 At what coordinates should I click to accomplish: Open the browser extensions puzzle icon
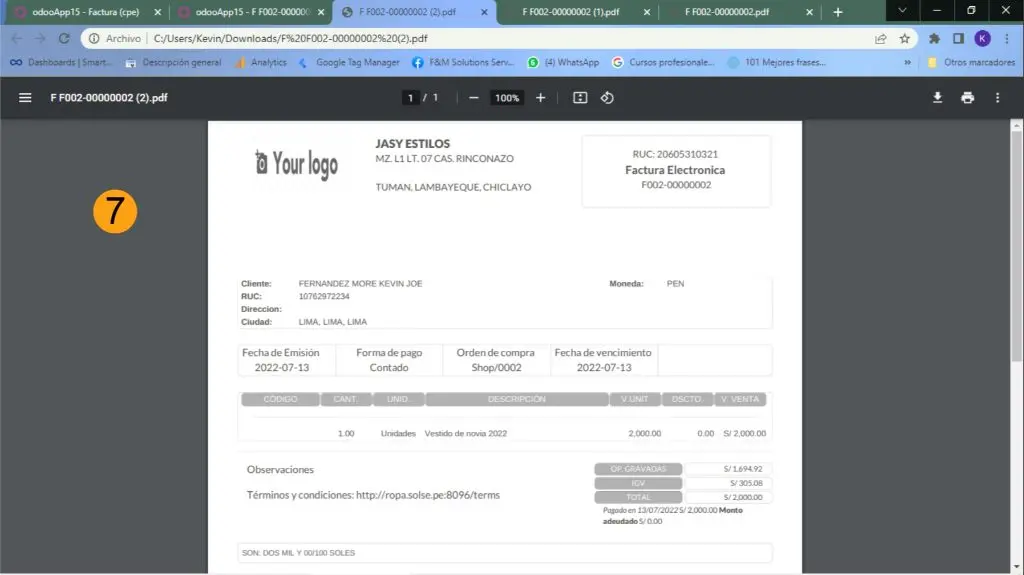(935, 38)
